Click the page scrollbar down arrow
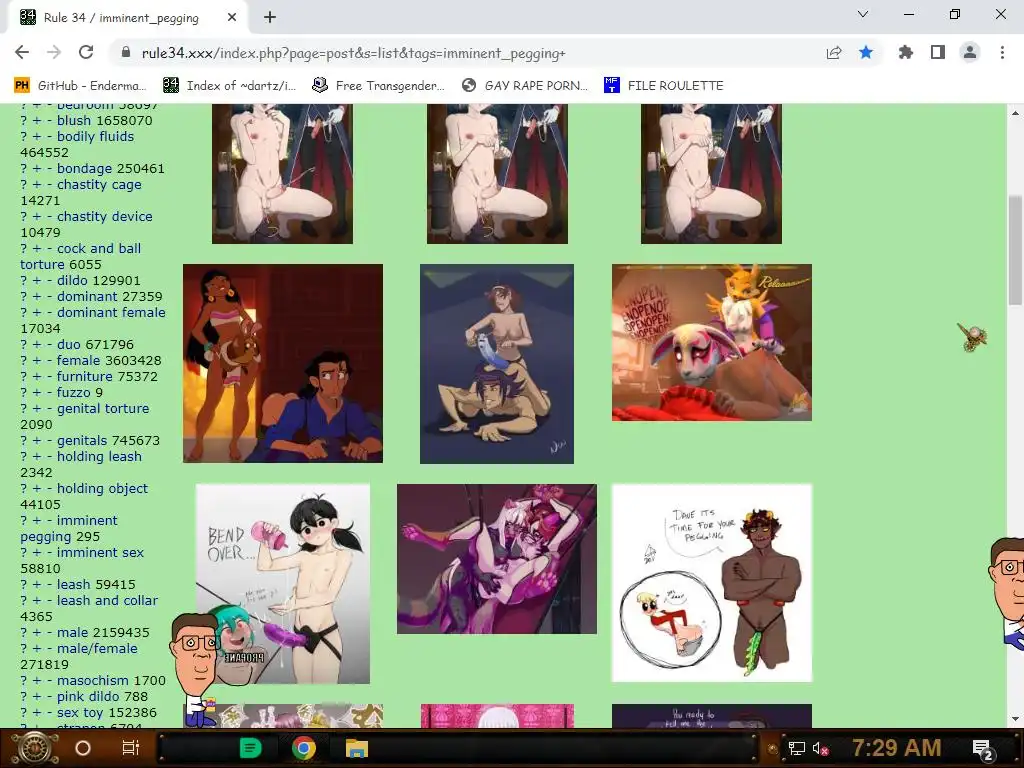Screen dimensions: 1024x768 1016,719
